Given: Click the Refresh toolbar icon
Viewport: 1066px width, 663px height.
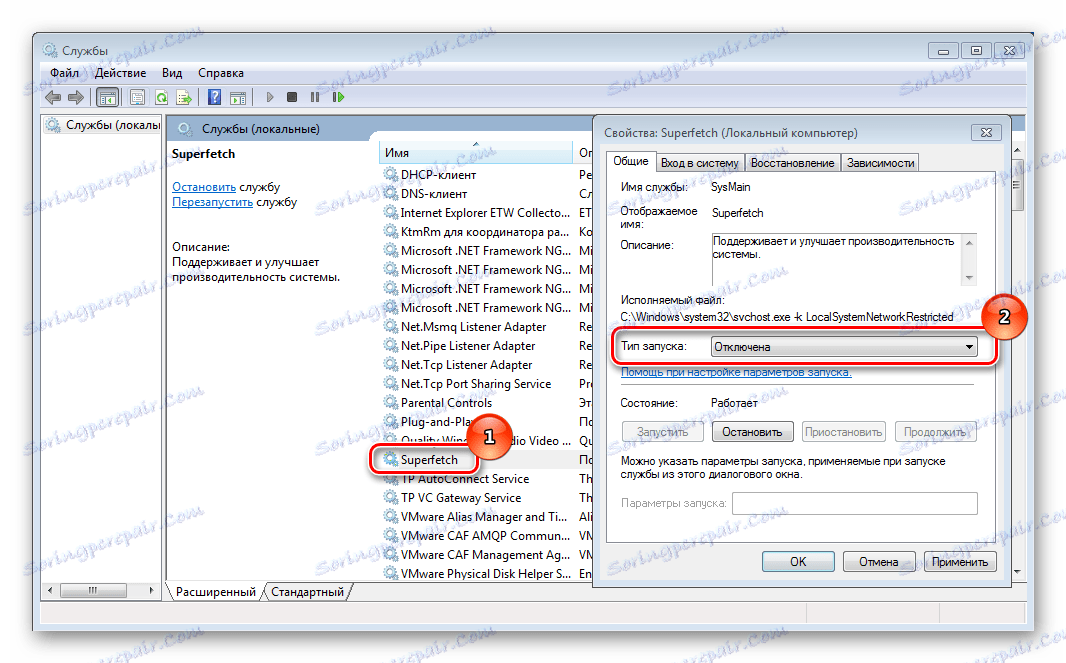Looking at the screenshot, I should pyautogui.click(x=161, y=97).
